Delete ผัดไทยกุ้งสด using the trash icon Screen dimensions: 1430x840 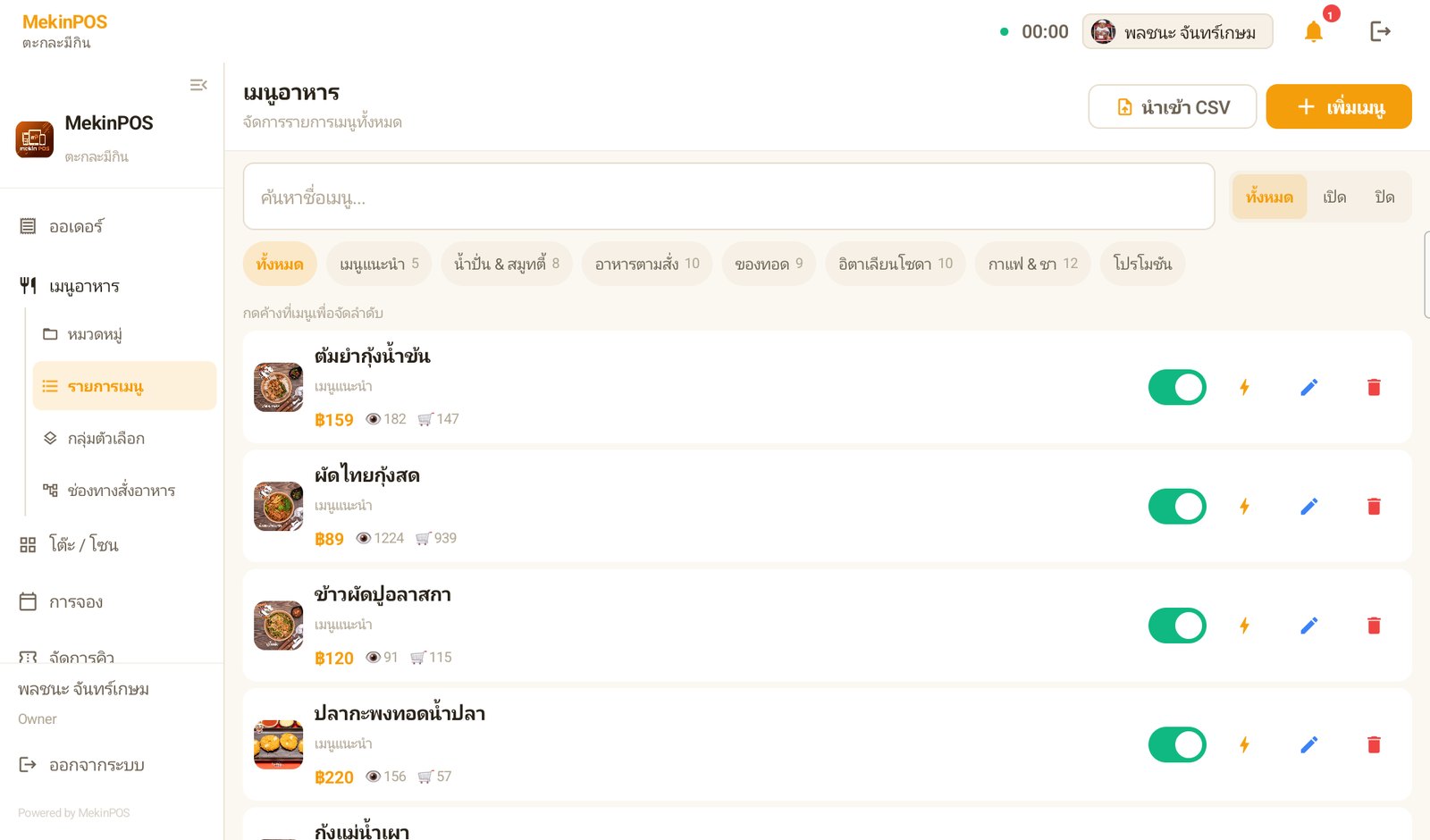point(1374,507)
